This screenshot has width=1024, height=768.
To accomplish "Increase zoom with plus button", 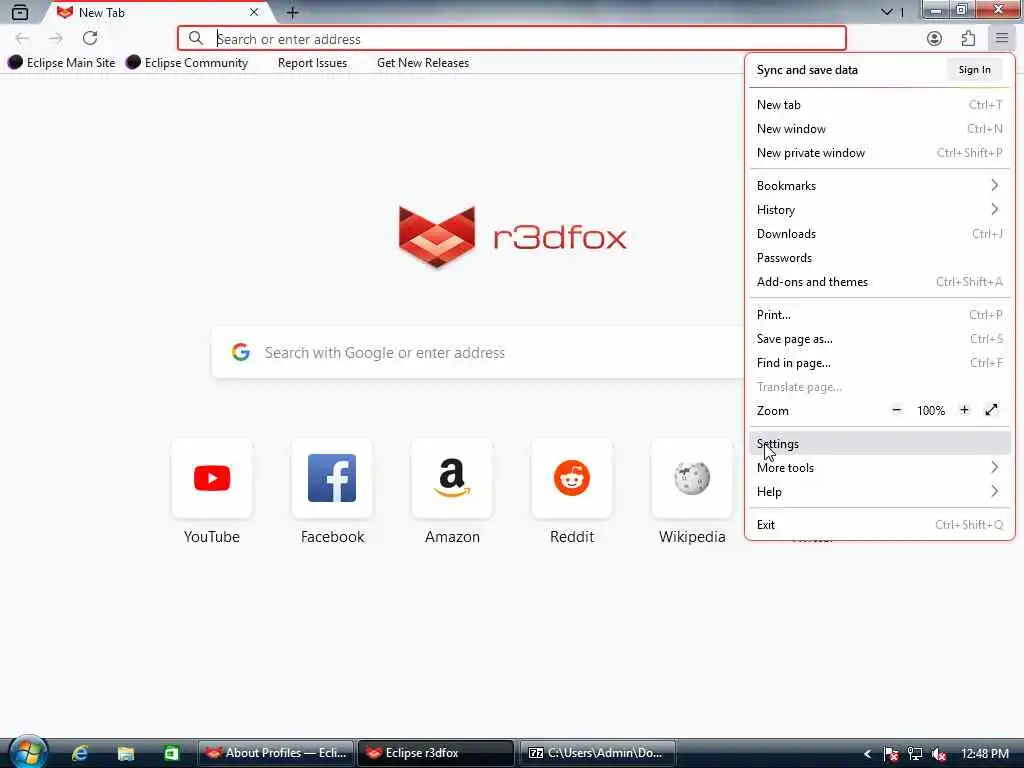I will click(965, 410).
